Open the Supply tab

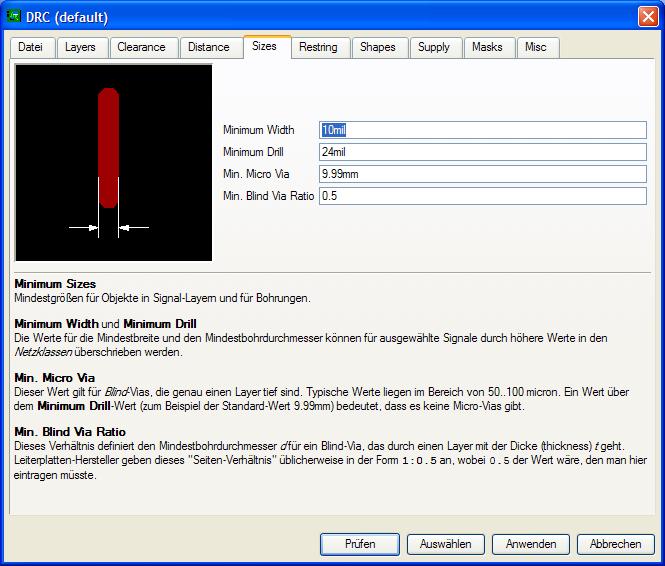click(434, 47)
